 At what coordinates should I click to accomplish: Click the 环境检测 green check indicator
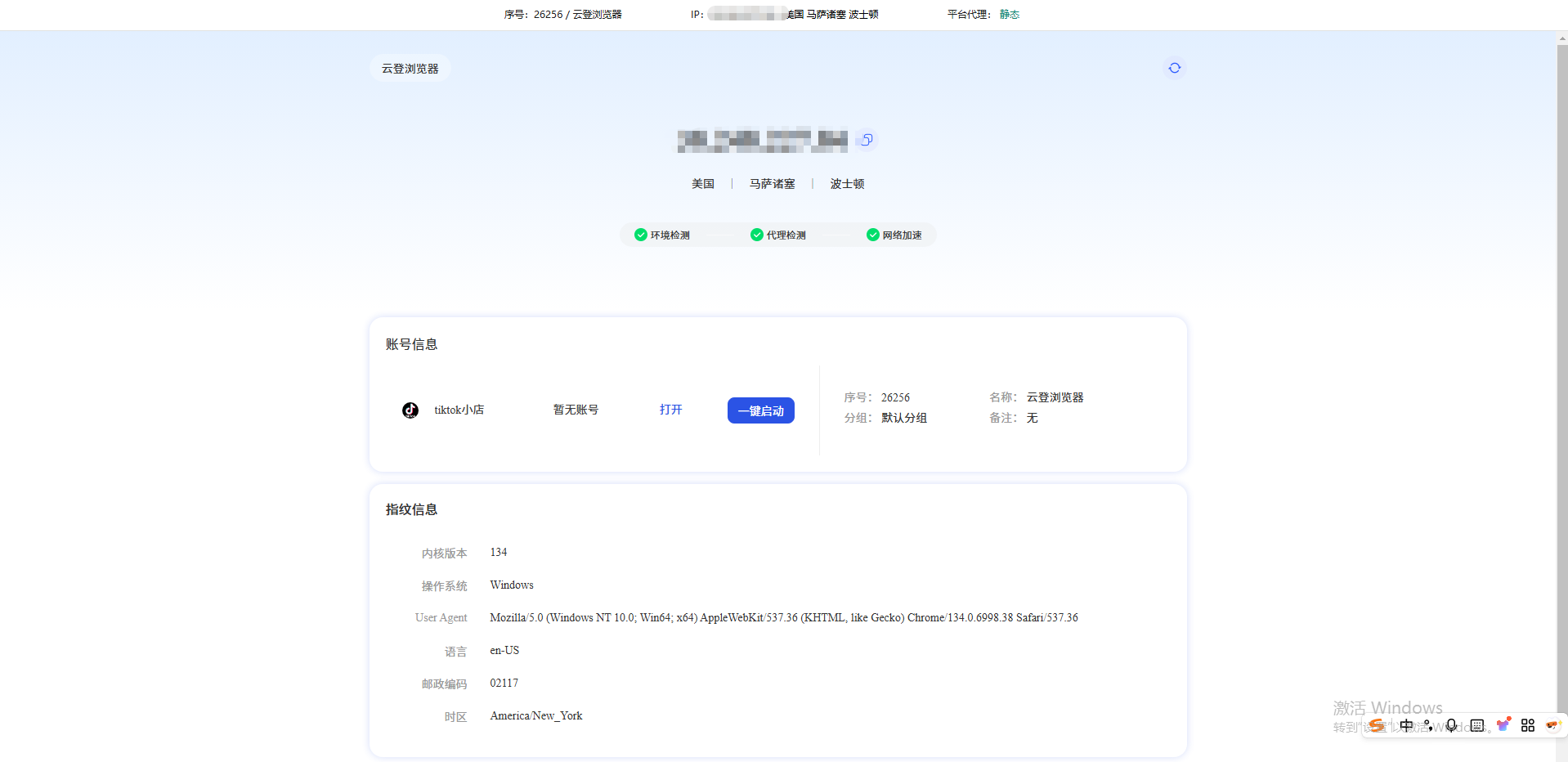point(640,235)
